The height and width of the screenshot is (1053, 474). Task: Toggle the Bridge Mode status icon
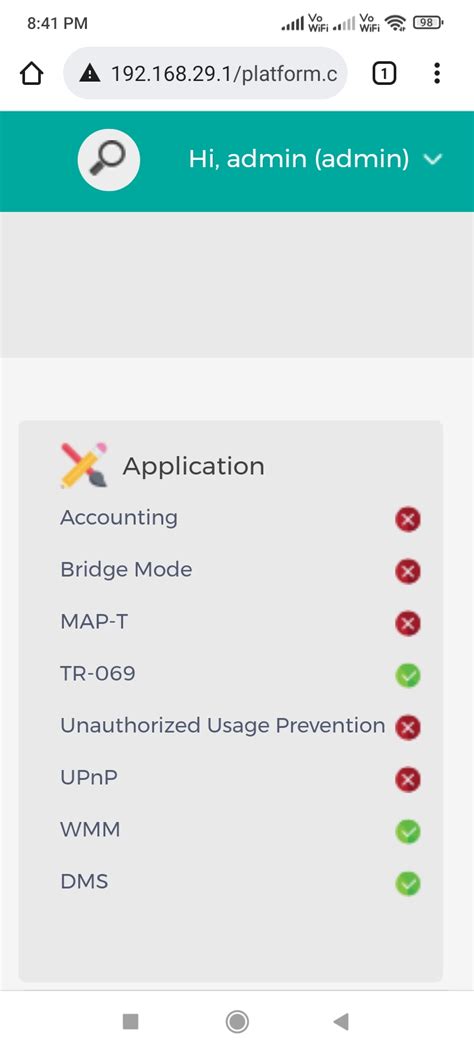(408, 571)
